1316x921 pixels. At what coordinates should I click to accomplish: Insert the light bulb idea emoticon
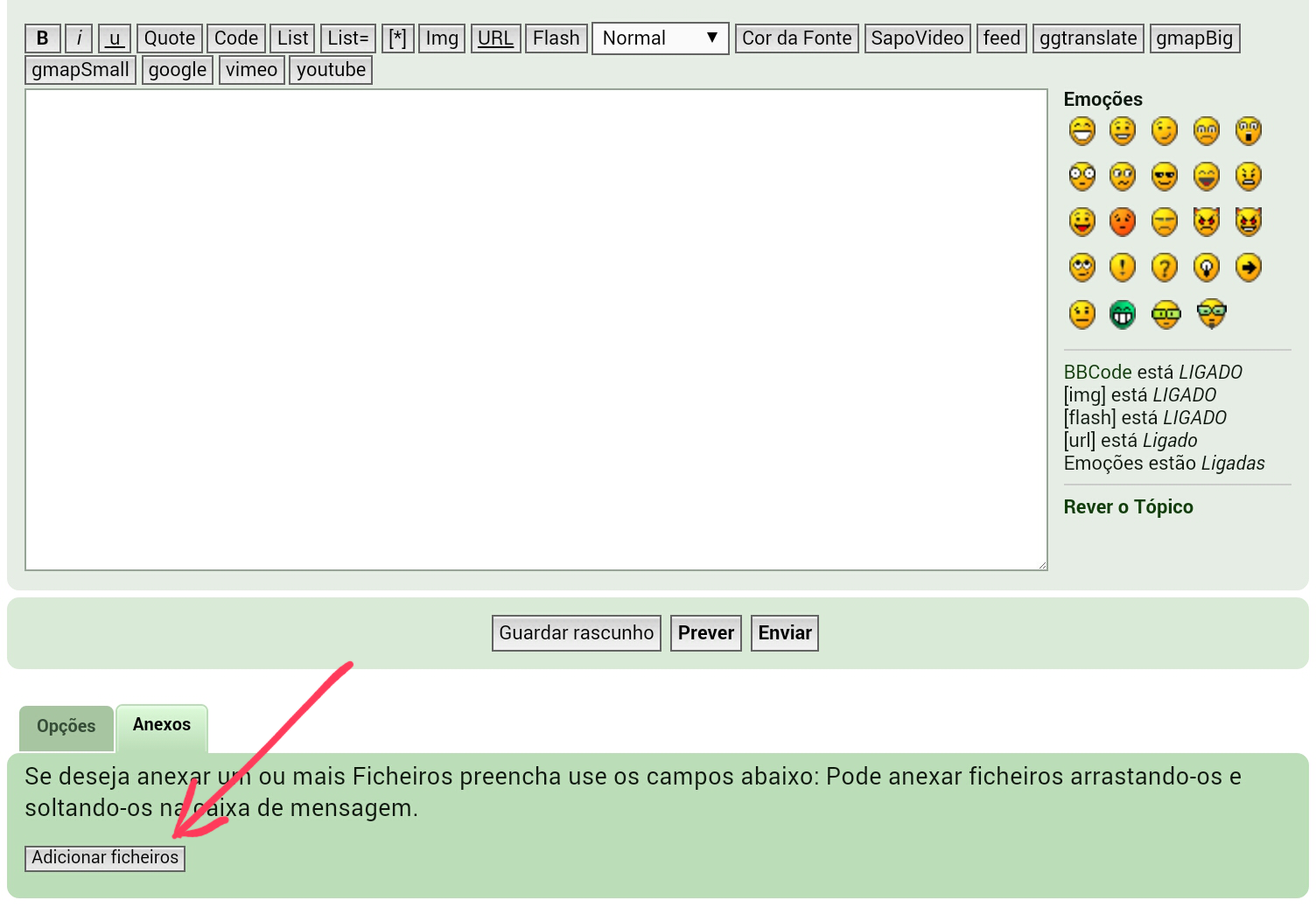pyautogui.click(x=1207, y=268)
